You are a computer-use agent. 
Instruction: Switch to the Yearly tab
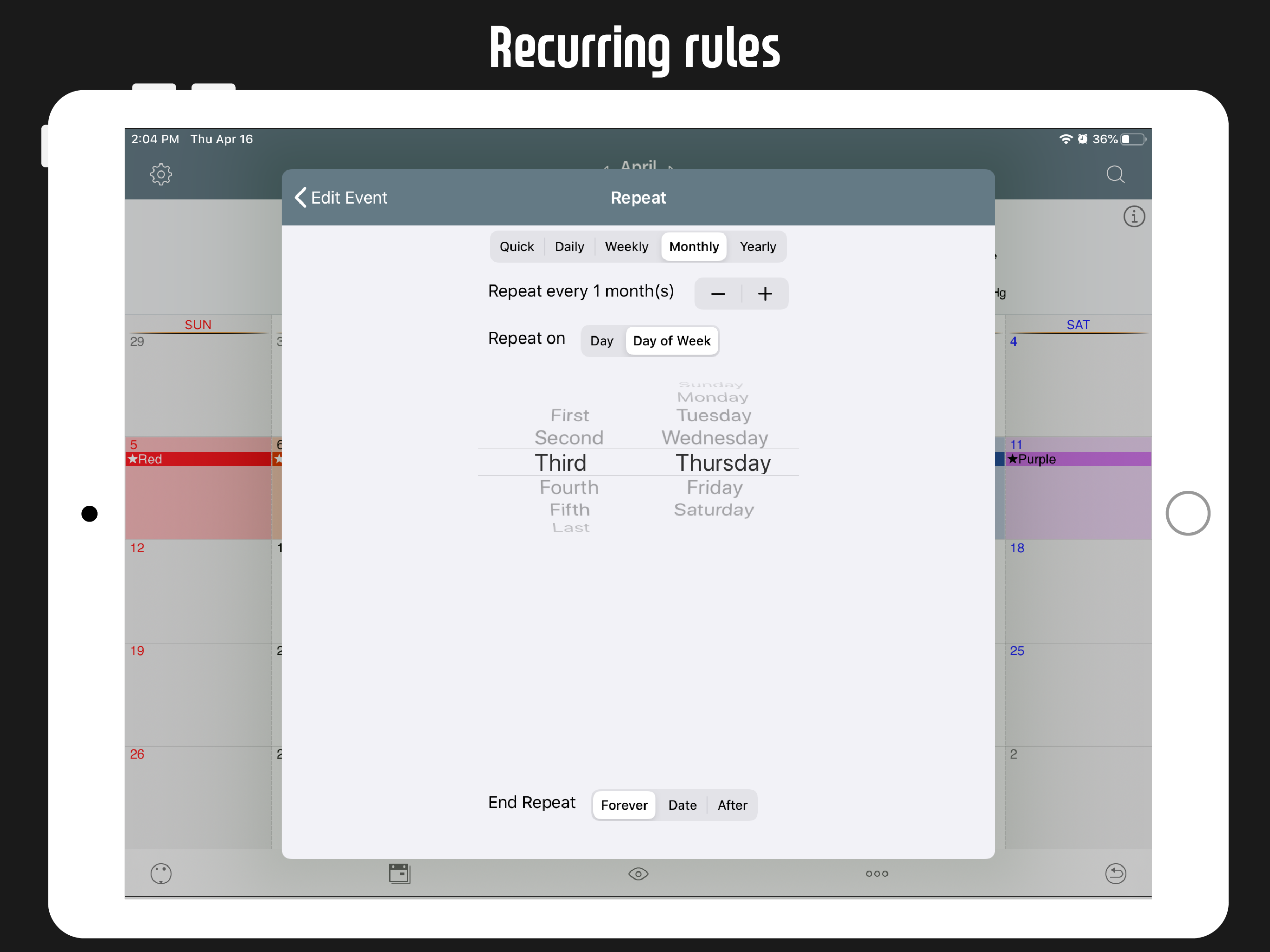coord(757,247)
